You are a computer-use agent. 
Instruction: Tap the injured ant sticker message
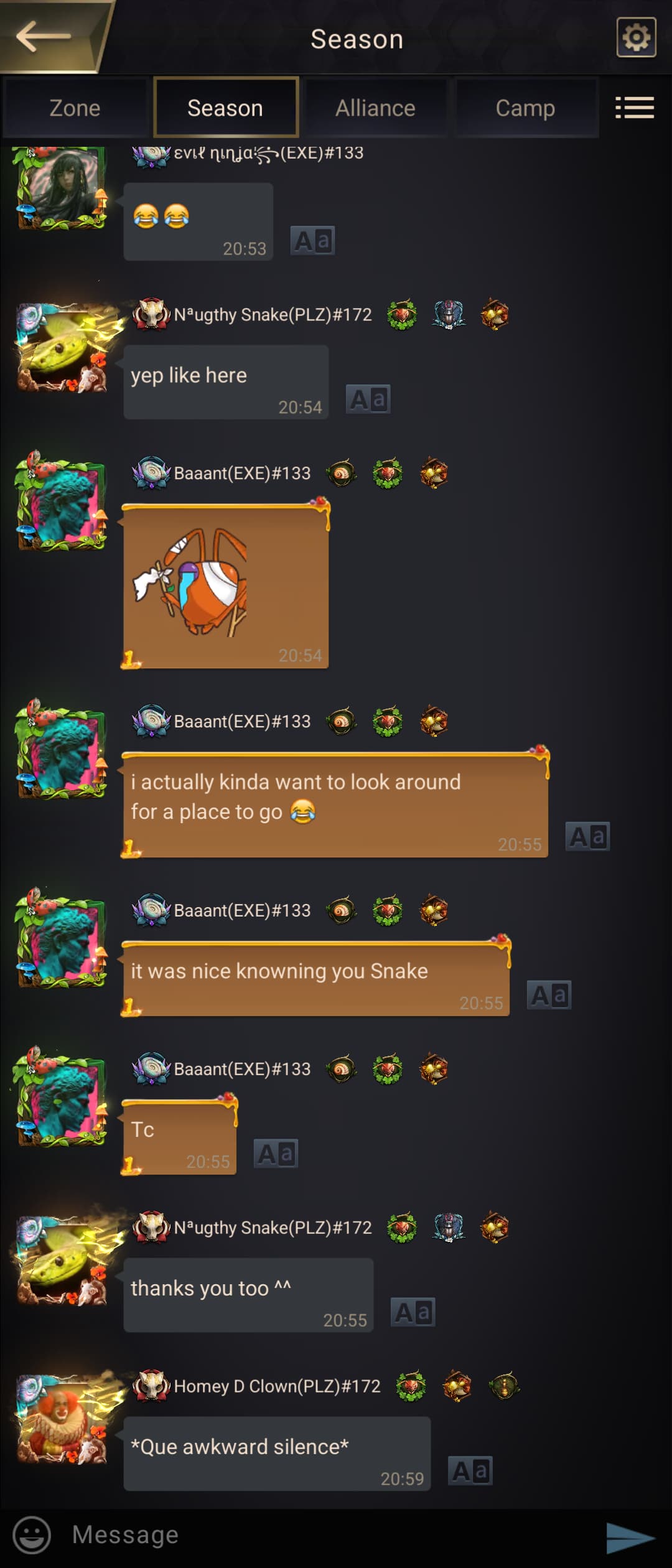point(225,584)
